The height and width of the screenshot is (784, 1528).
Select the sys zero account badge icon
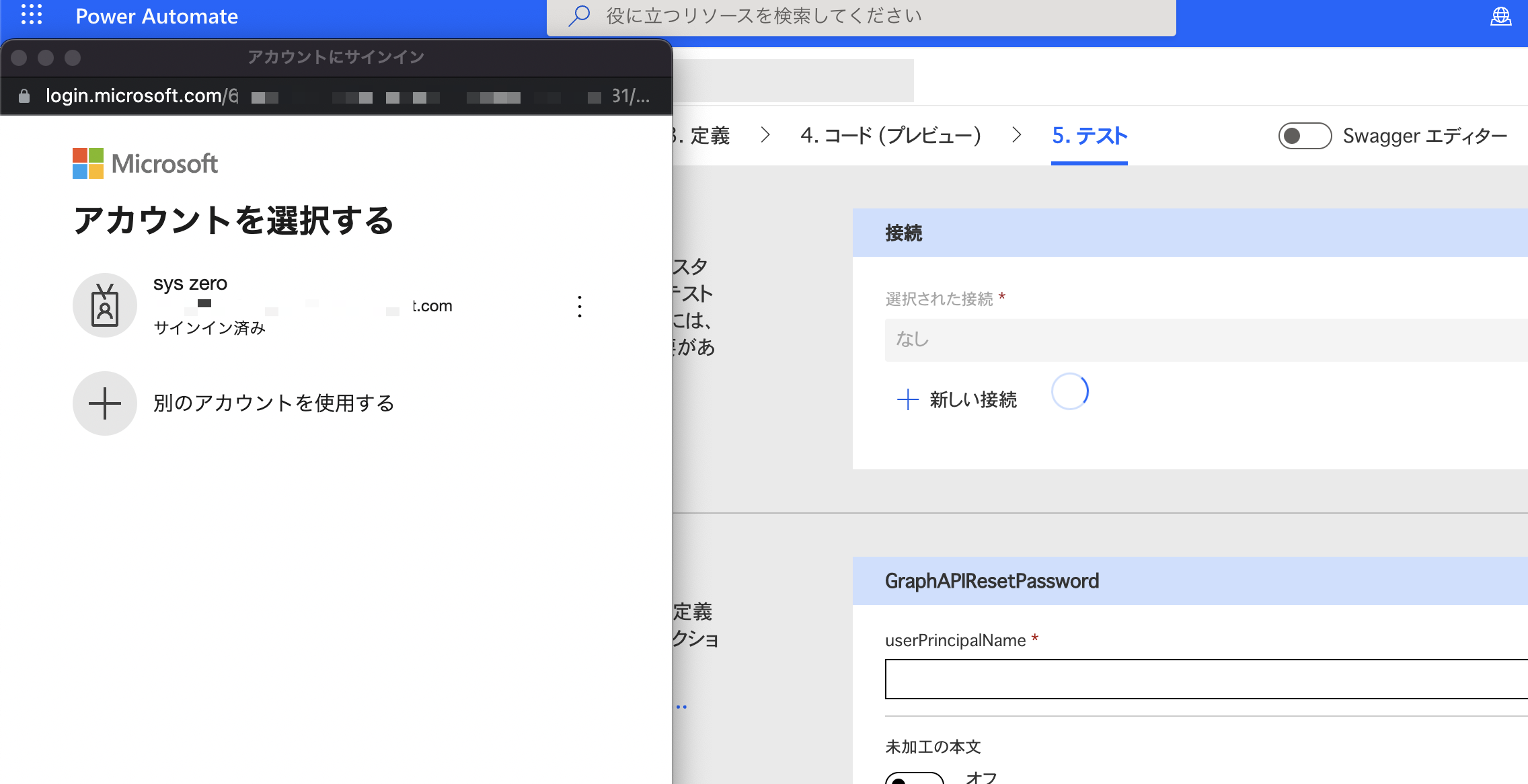105,305
